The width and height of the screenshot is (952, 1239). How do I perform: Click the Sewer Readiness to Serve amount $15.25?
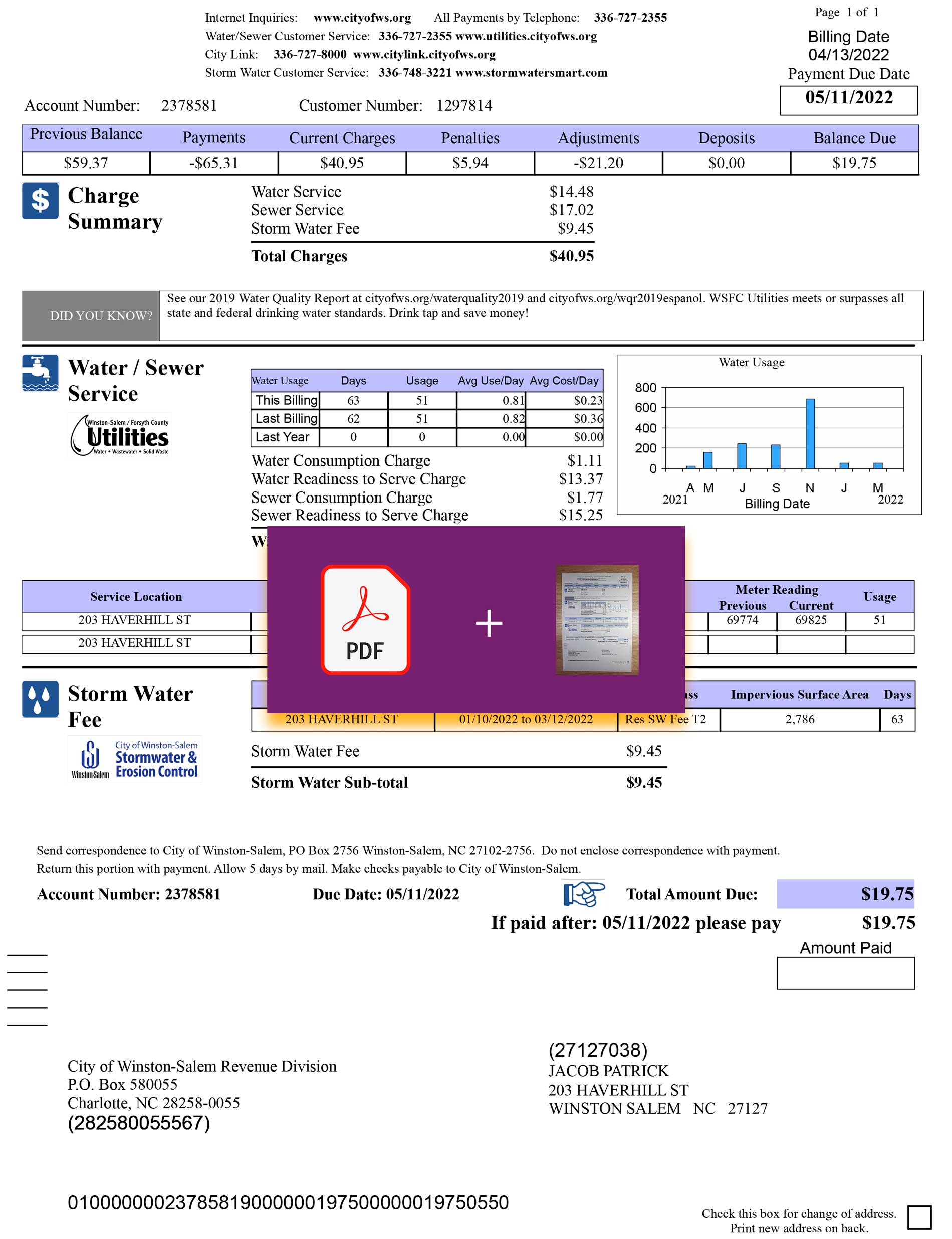tap(581, 515)
